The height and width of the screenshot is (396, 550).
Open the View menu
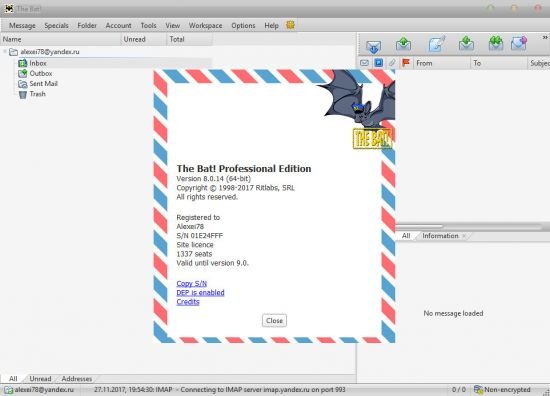[x=173, y=26]
